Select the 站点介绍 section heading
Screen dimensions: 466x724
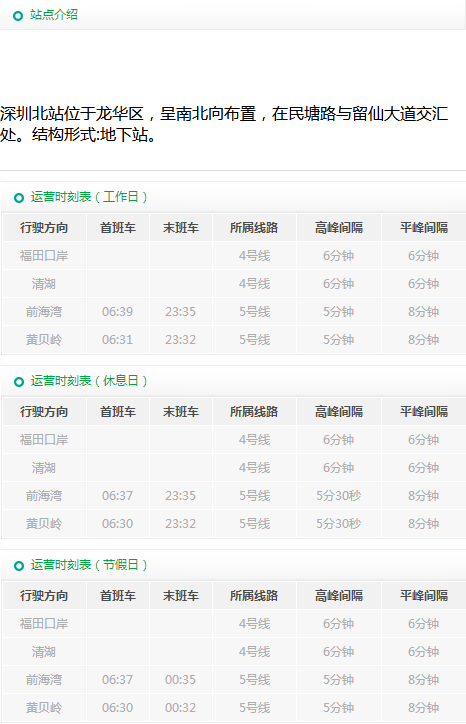54,15
